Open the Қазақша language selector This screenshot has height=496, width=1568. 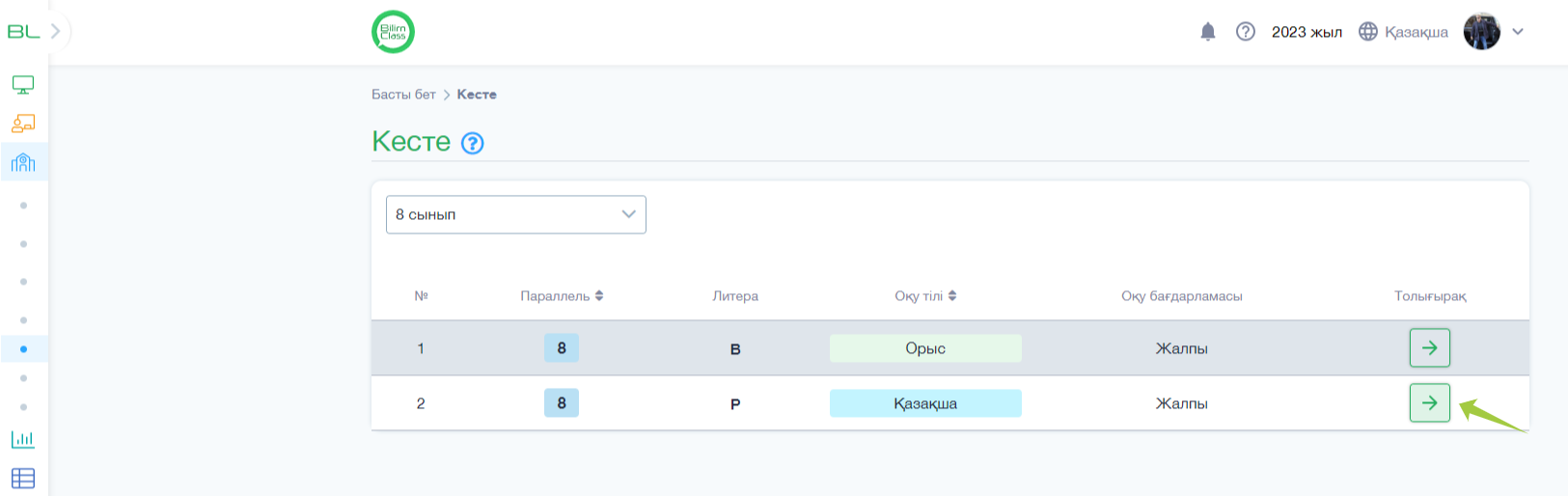pyautogui.click(x=1404, y=32)
